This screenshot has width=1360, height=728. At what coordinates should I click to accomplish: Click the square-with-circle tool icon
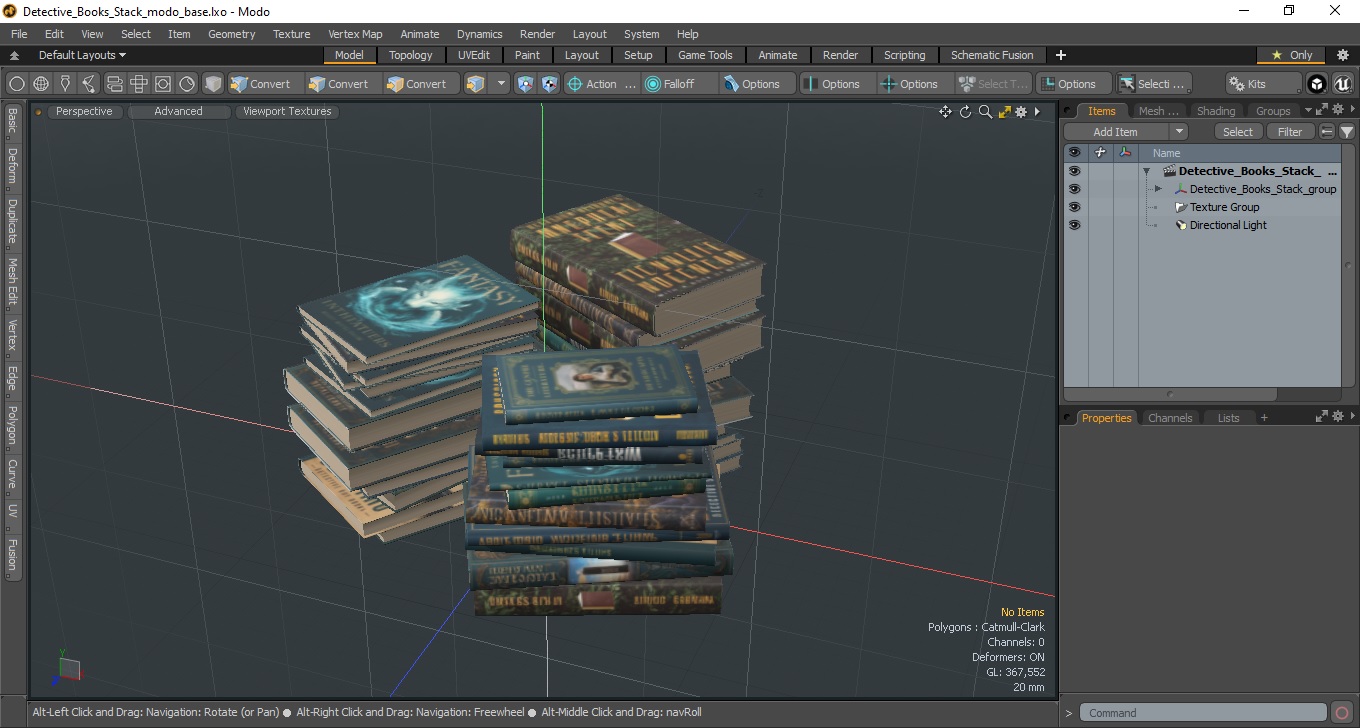[162, 84]
